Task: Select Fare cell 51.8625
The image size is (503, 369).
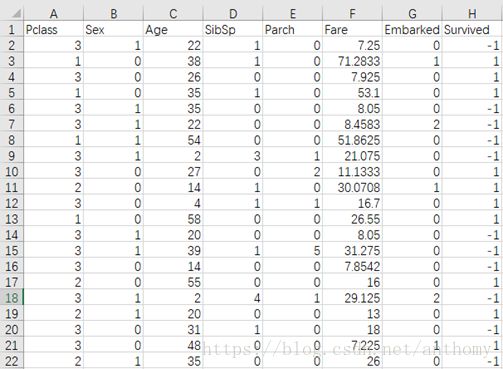Action: [x=352, y=140]
